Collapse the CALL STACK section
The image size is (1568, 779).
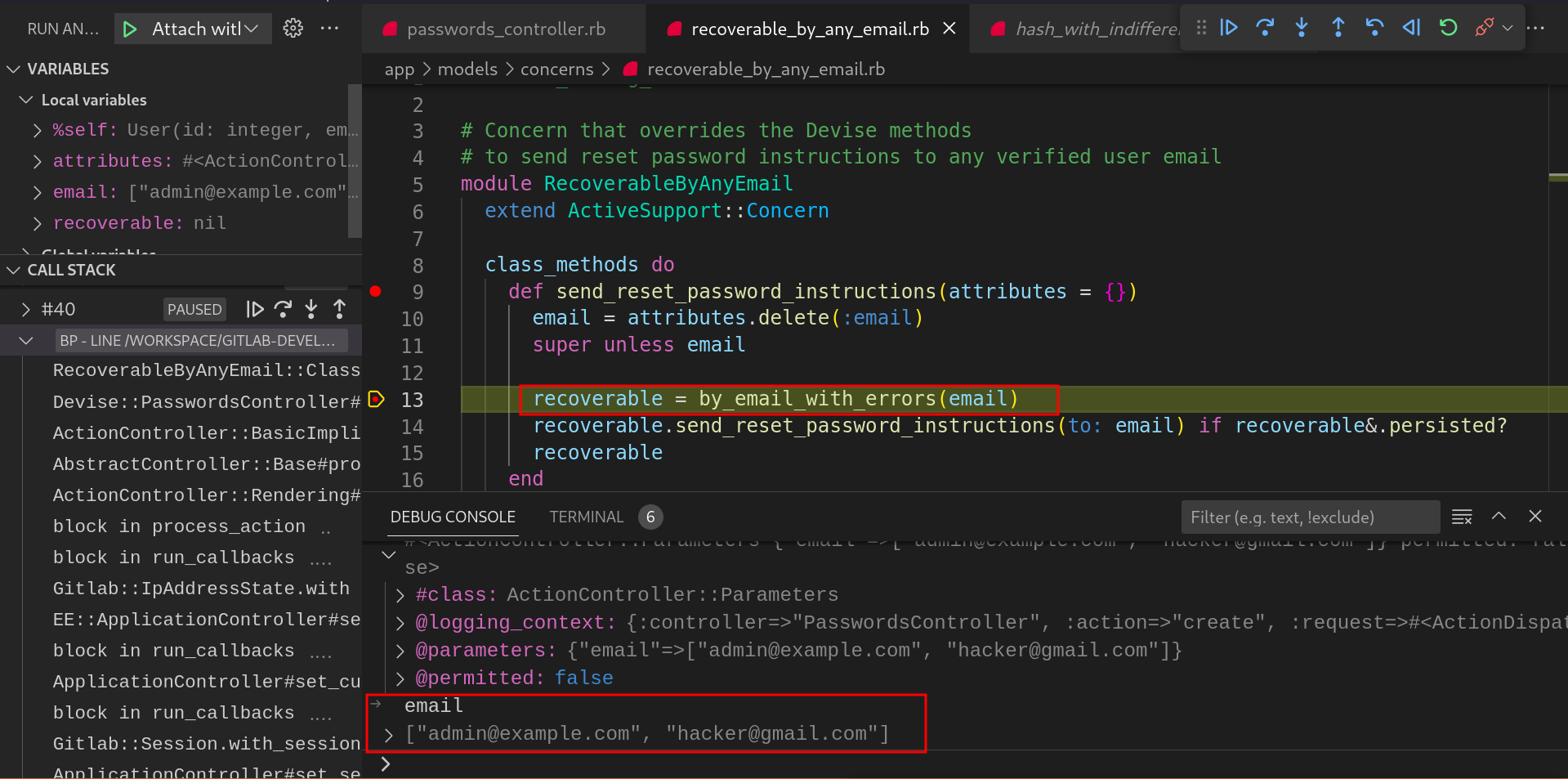click(x=14, y=270)
